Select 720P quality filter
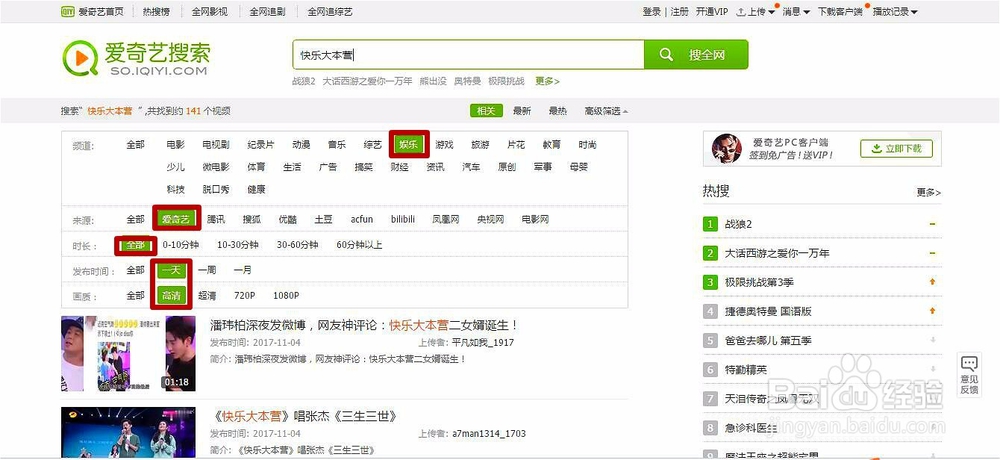Image resolution: width=1000 pixels, height=460 pixels. pyautogui.click(x=244, y=295)
